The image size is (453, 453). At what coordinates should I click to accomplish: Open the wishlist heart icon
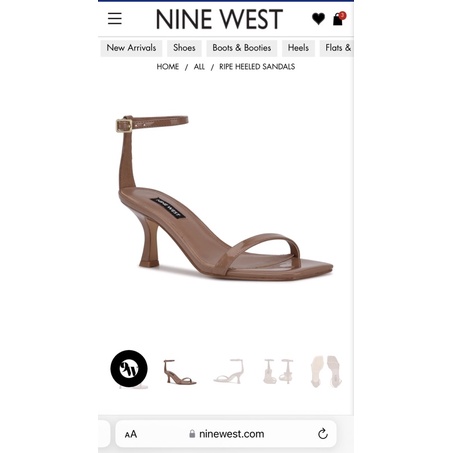click(x=318, y=19)
